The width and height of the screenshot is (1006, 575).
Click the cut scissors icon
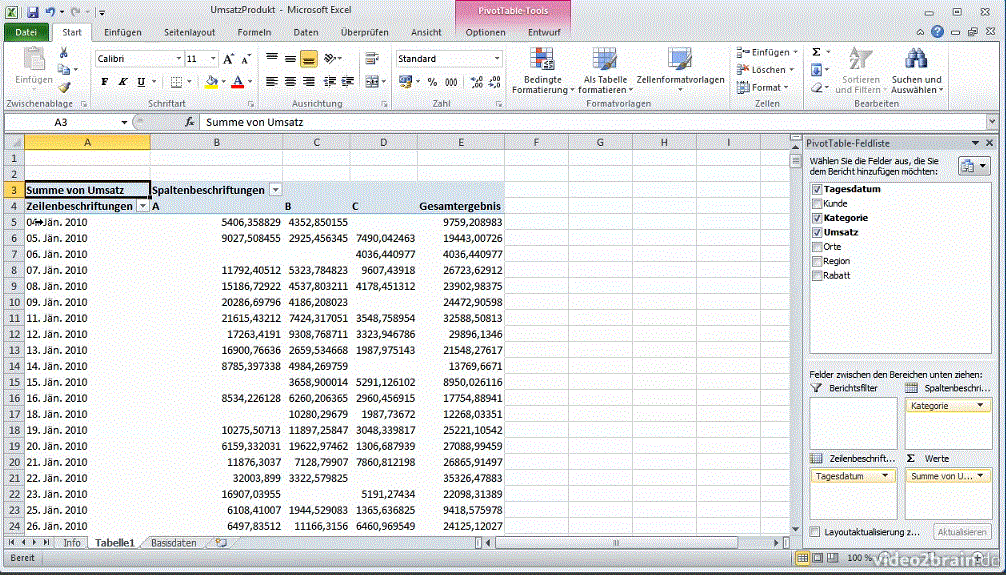pos(64,53)
